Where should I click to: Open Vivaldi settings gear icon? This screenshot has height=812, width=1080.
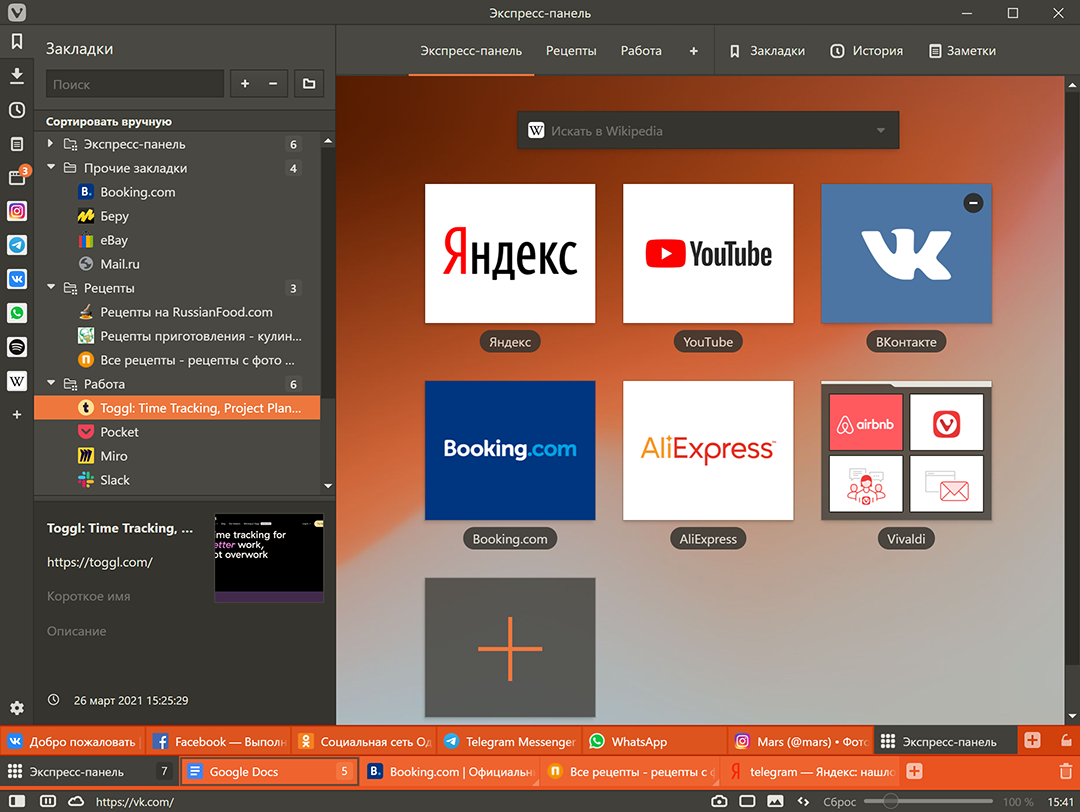pyautogui.click(x=17, y=707)
